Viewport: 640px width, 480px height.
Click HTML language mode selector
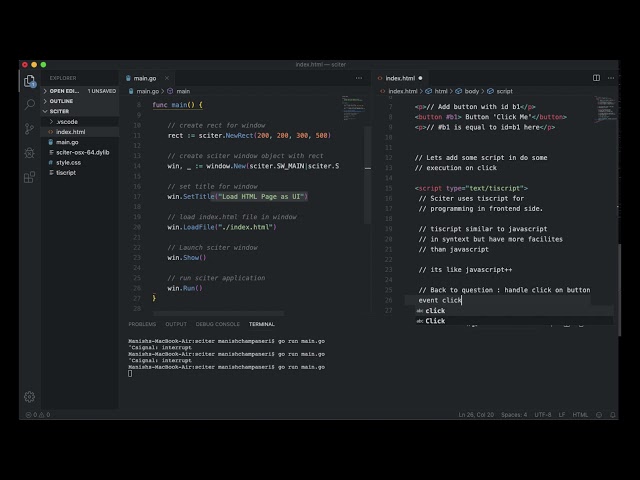pyautogui.click(x=580, y=415)
